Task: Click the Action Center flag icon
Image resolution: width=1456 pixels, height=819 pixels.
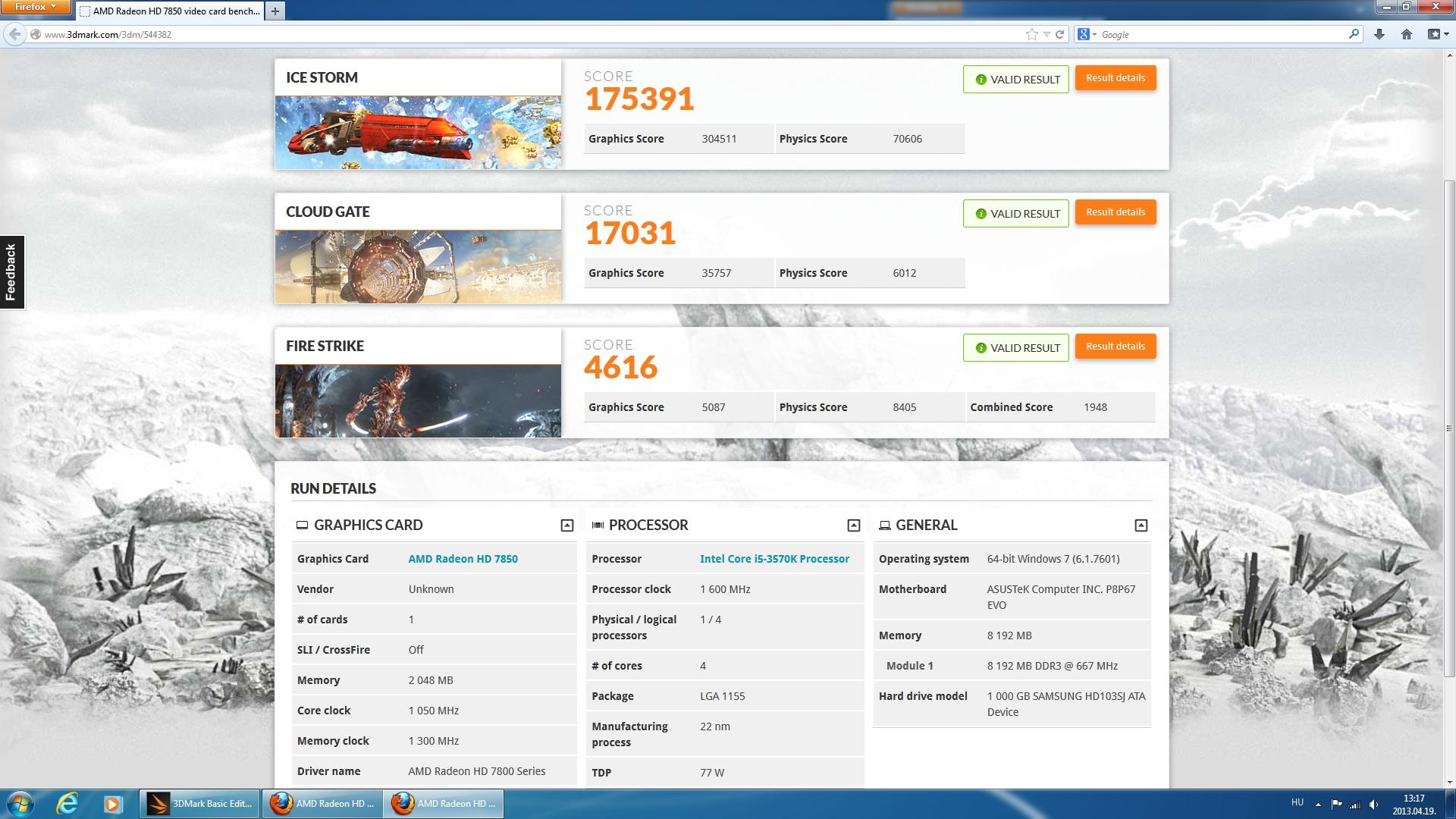Action: (x=1336, y=805)
